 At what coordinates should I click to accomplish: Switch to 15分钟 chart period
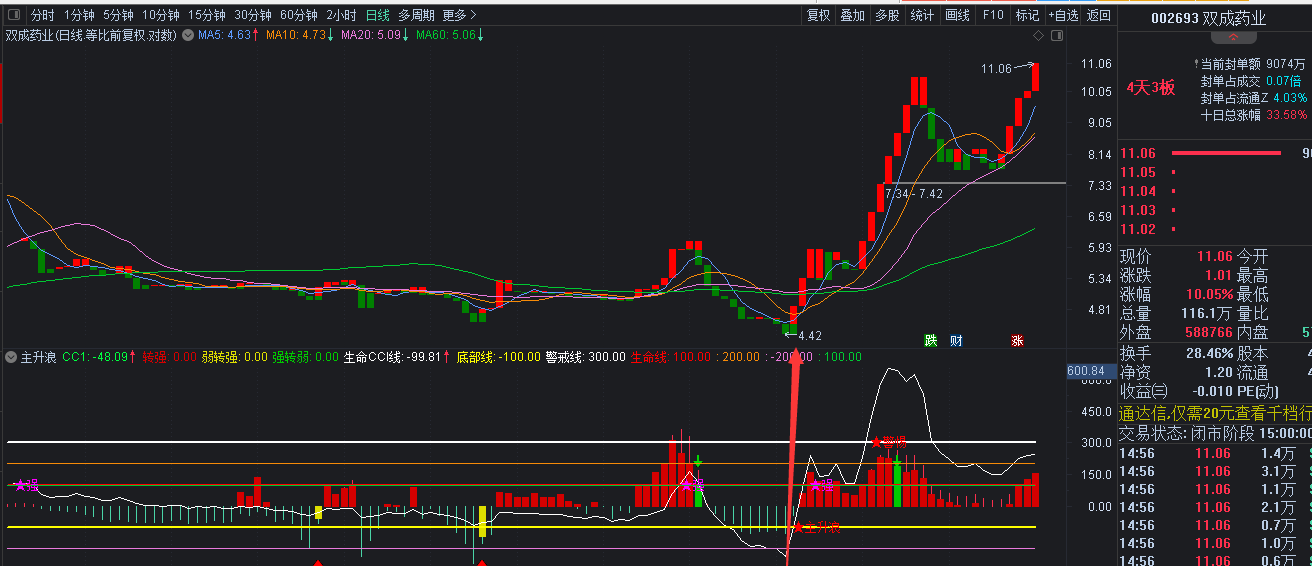tap(206, 15)
